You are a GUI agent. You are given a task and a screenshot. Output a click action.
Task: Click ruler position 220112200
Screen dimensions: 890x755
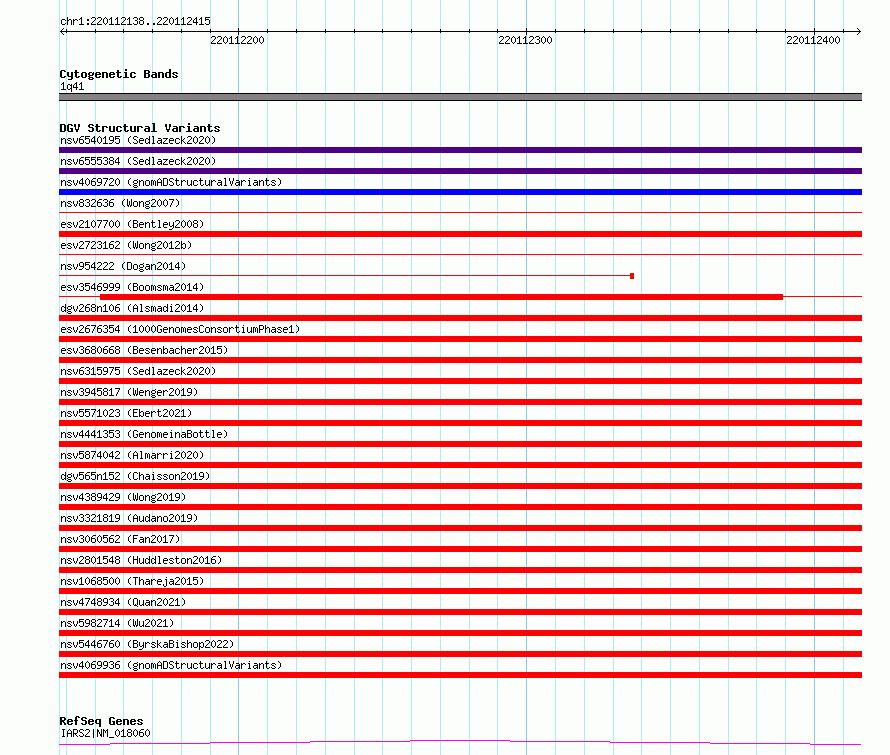click(237, 40)
